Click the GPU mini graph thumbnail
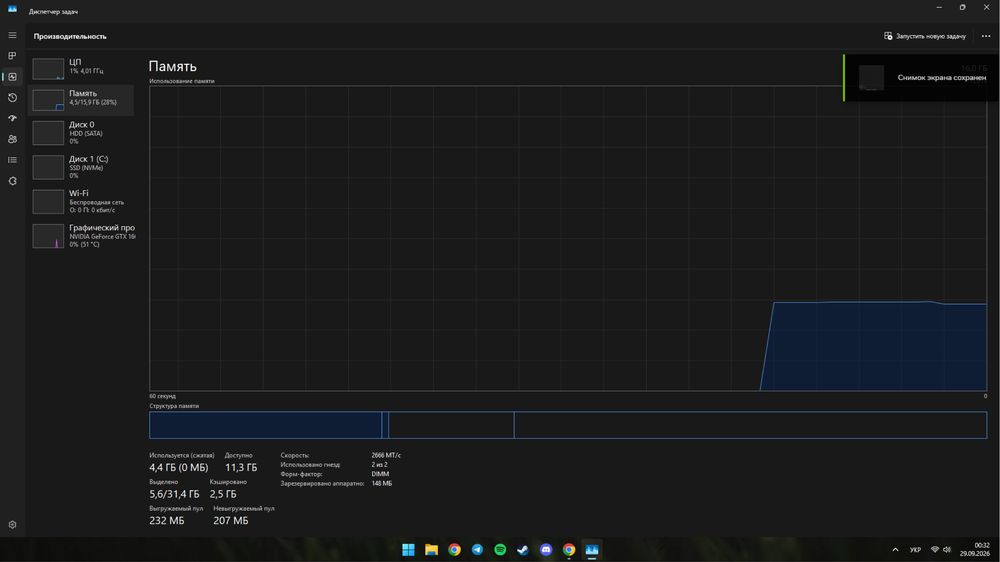Screen dimensions: 1000x562 tap(48, 236)
